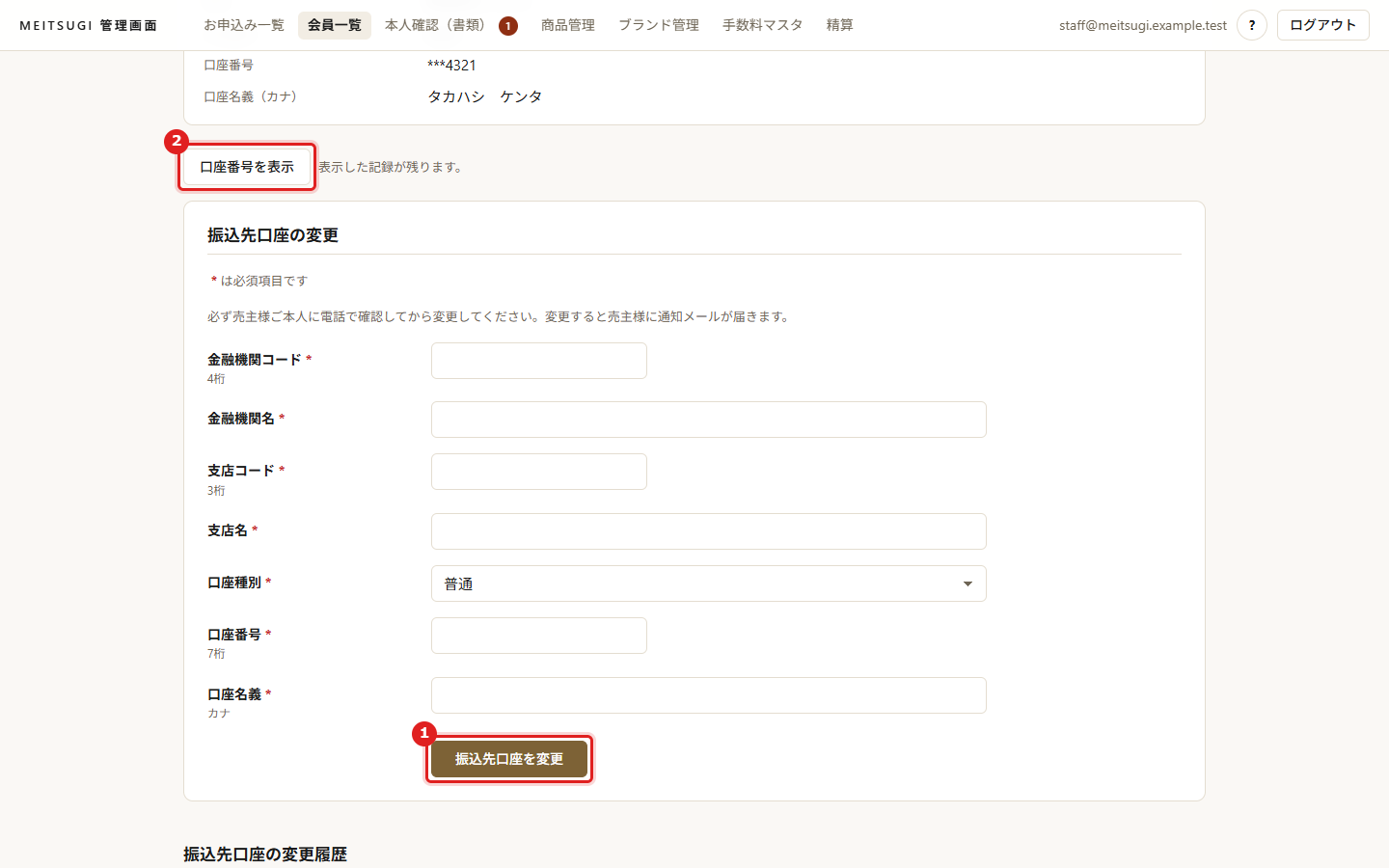This screenshot has width=1389, height=868.
Task: Select the ブランド管理 menu item
Action: point(659,25)
